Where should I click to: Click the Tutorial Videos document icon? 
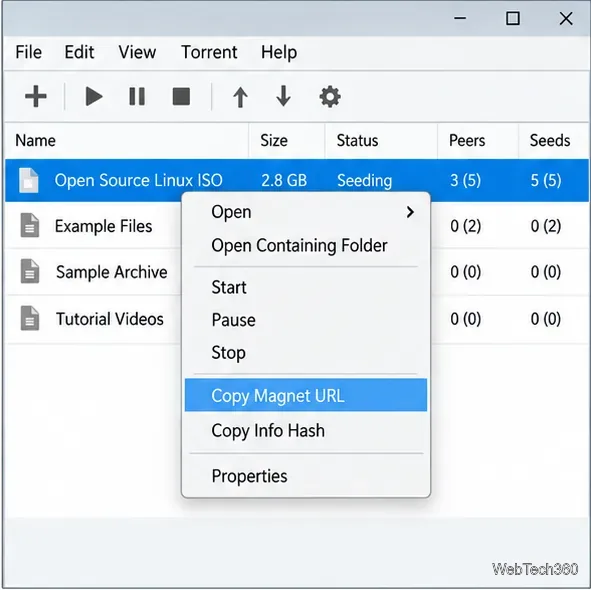30,318
